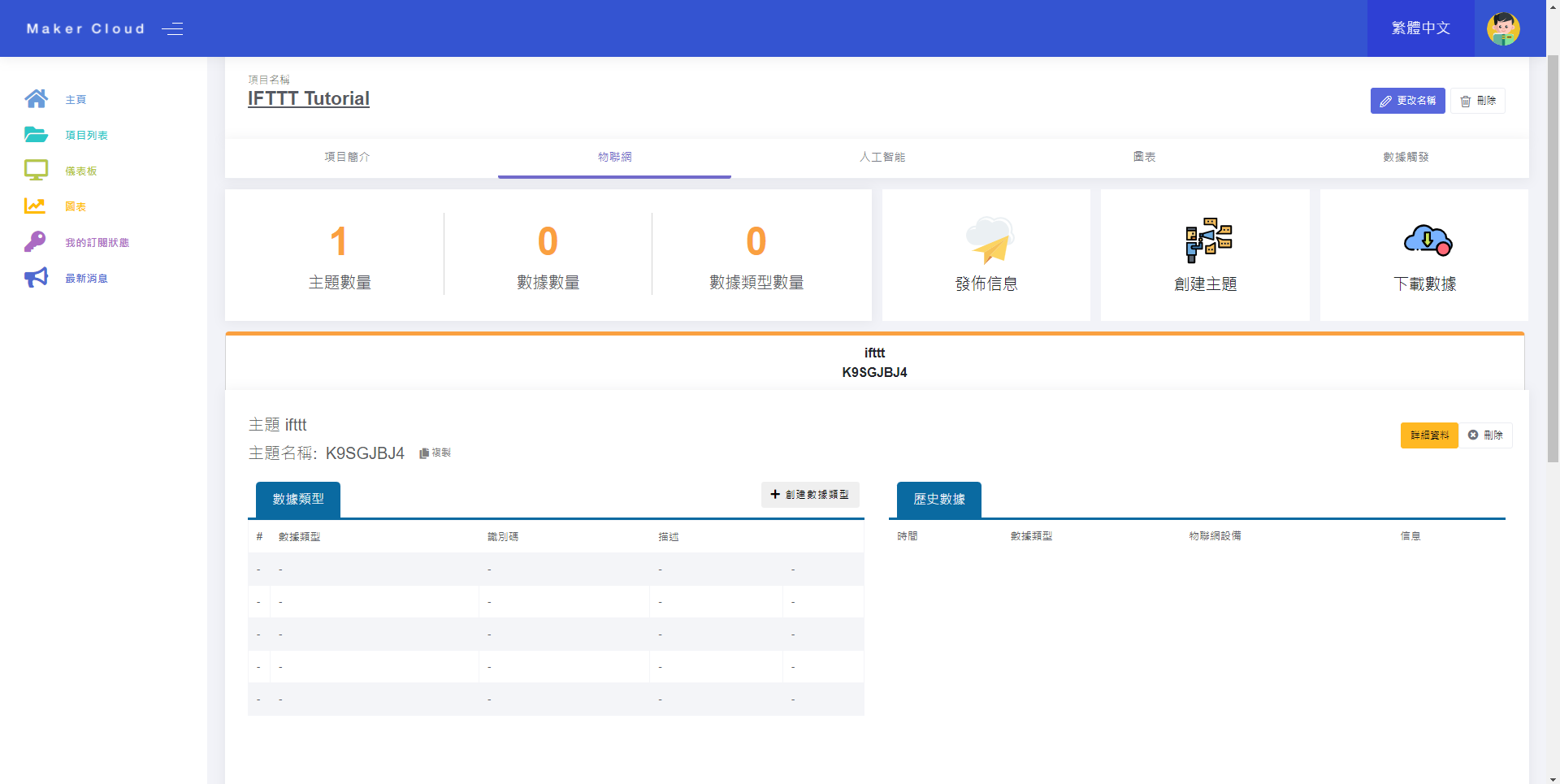Click the page vertical scrollbar
The width and height of the screenshot is (1560, 784).
1553,260
